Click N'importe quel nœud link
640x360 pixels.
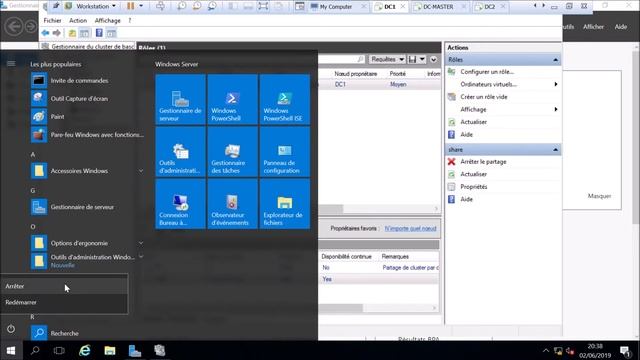click(x=410, y=228)
